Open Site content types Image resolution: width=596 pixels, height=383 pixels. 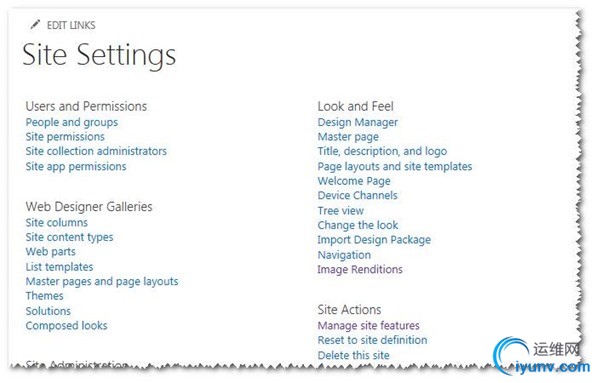(x=70, y=237)
